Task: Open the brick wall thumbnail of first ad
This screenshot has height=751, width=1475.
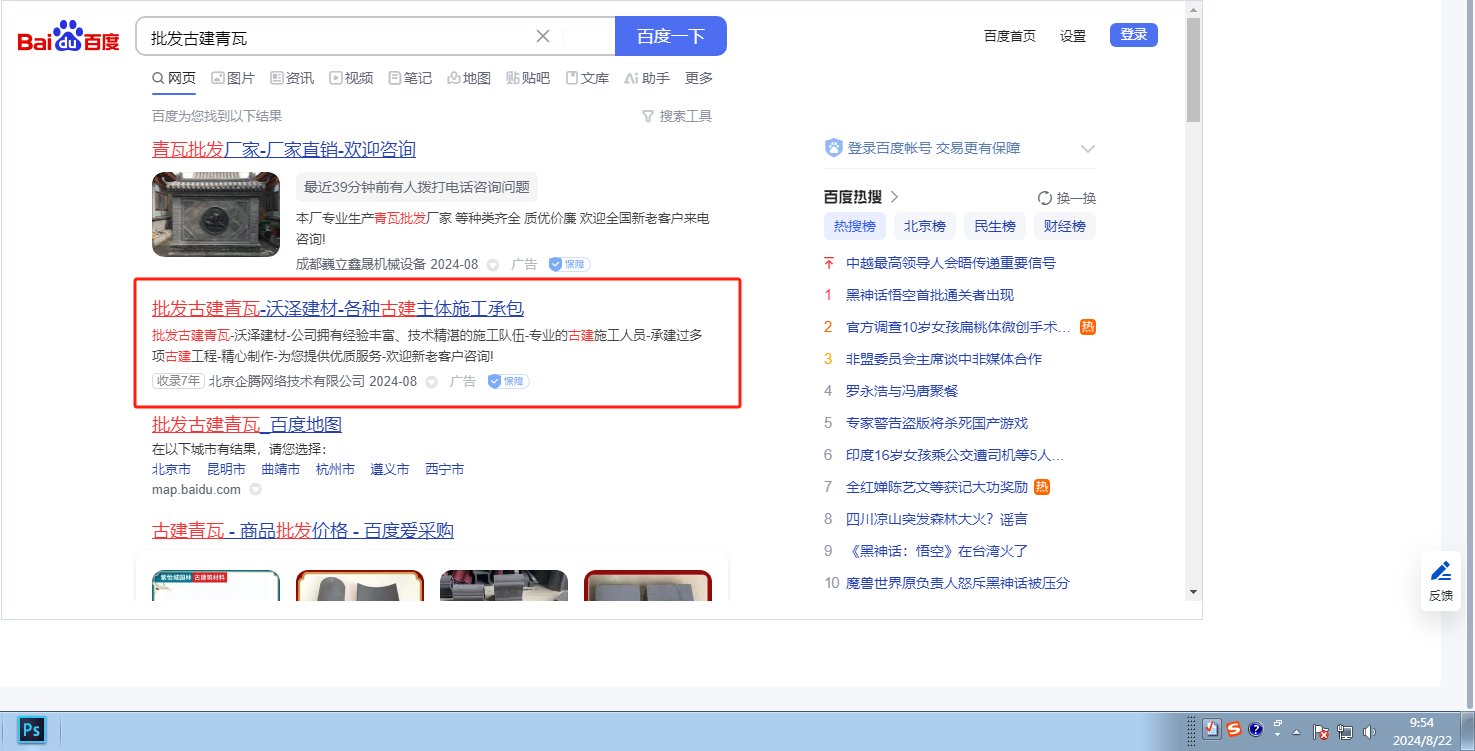Action: [x=216, y=215]
